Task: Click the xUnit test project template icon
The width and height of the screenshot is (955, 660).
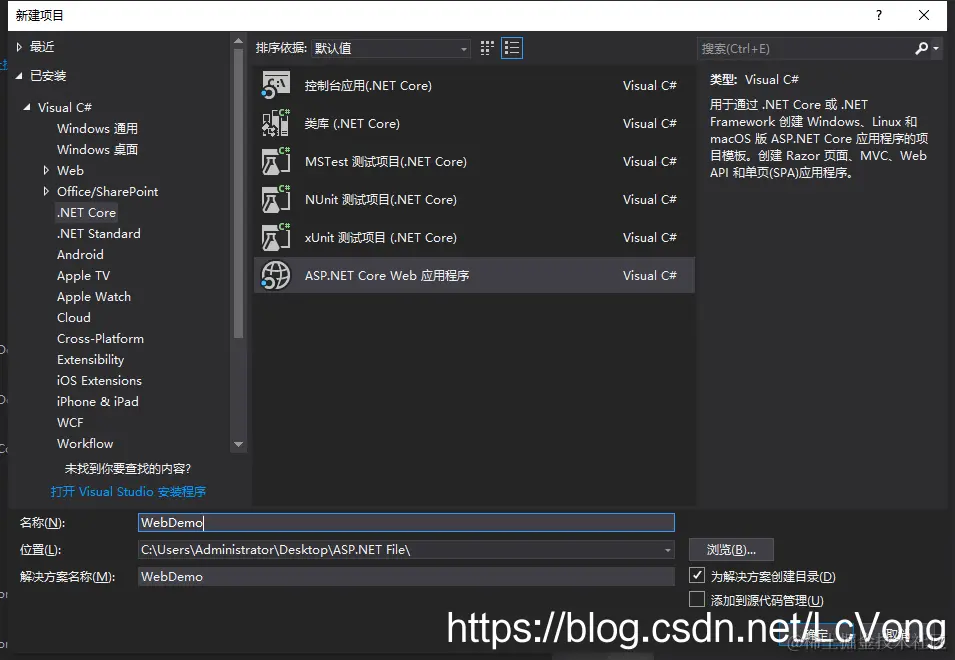Action: click(276, 237)
